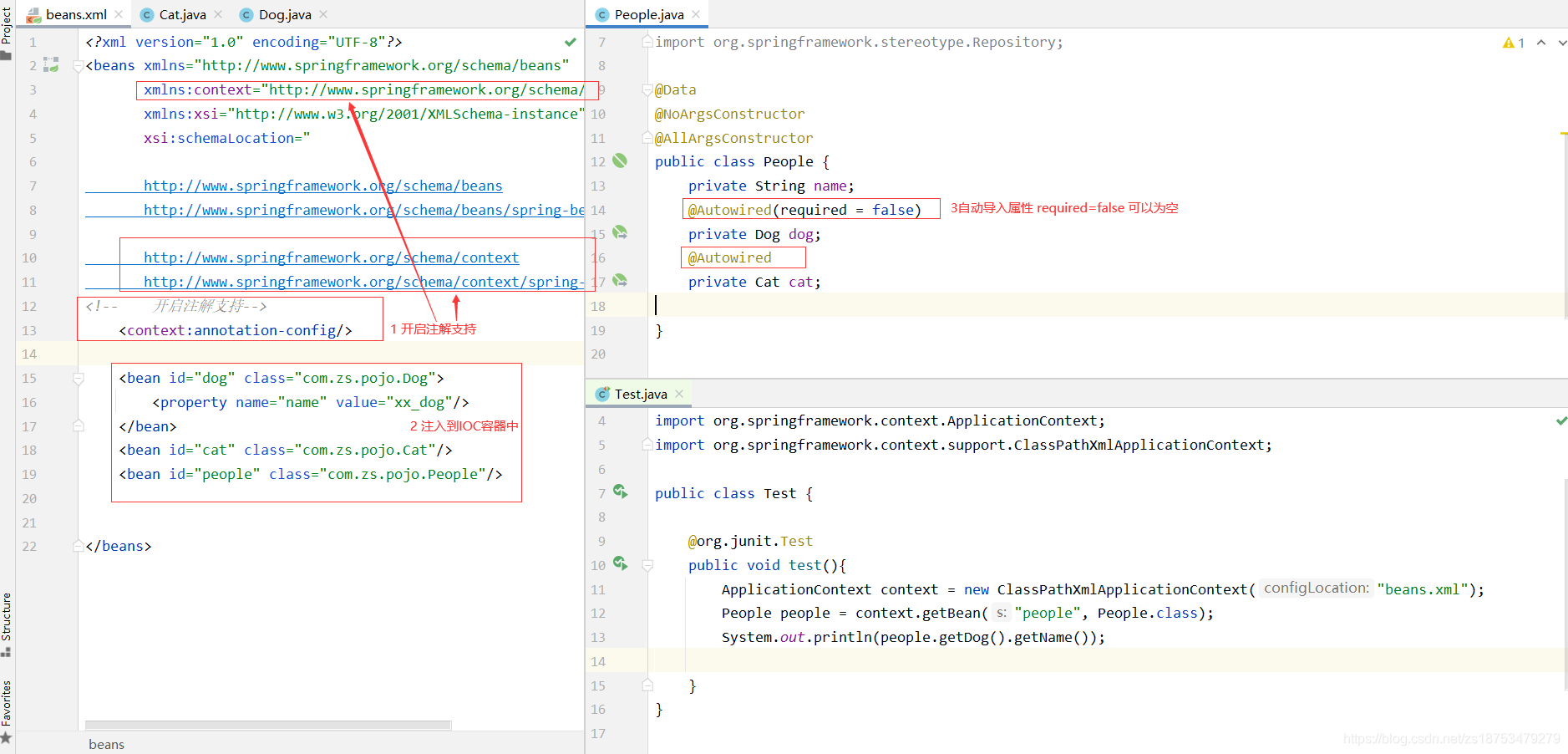Open the schema/beans/spring-beans URL link
Viewport: 1568px width, 754px height.
tap(363, 210)
